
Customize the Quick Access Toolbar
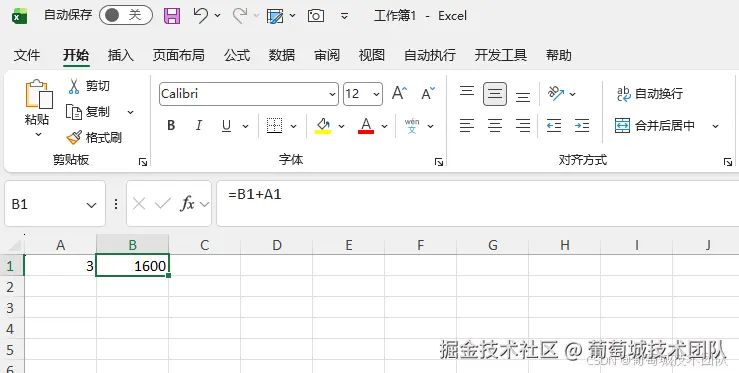tap(345, 16)
